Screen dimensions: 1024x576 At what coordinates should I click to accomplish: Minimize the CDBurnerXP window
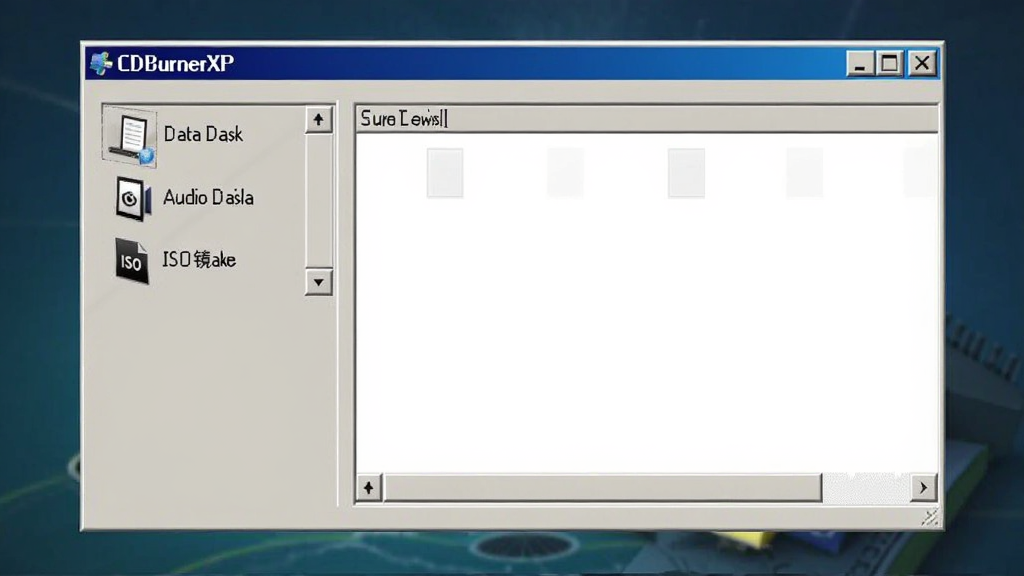[860, 63]
